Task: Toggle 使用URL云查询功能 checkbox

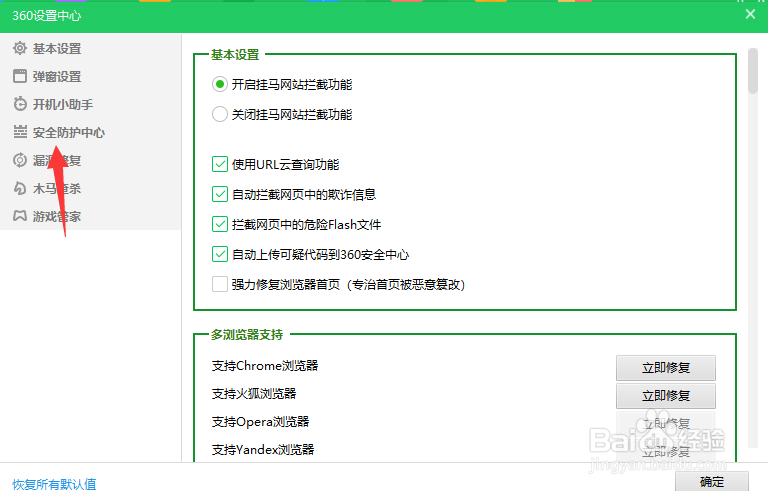Action: tap(220, 164)
